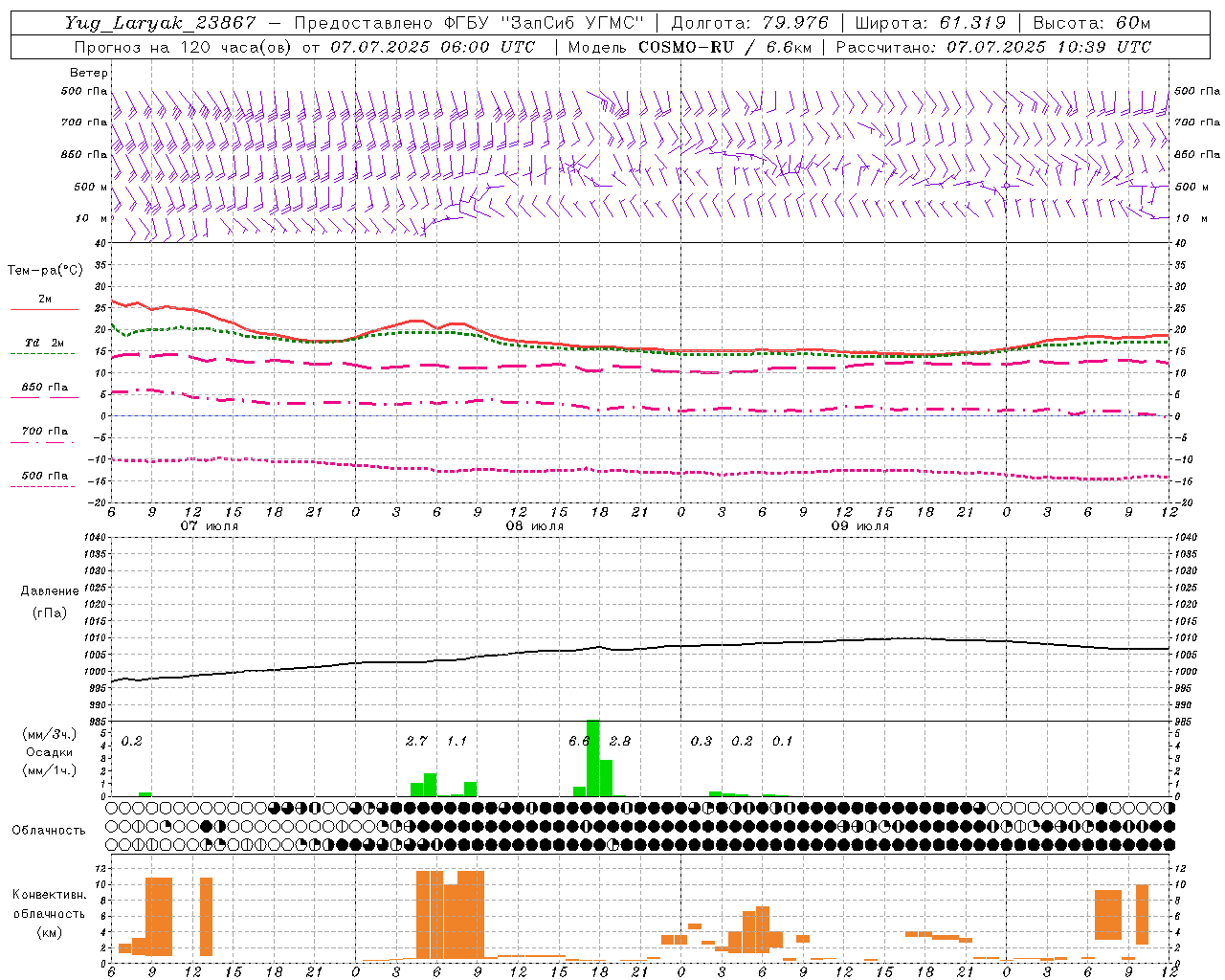
Task: Select the (мм/3ч.) precipitation unit label
Action: 50,734
